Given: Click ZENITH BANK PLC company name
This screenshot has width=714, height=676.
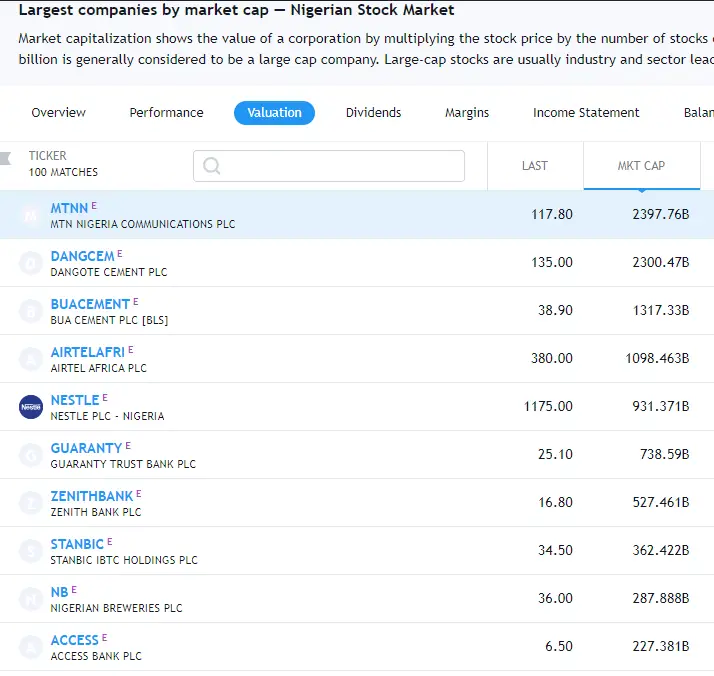Looking at the screenshot, I should 96,512.
